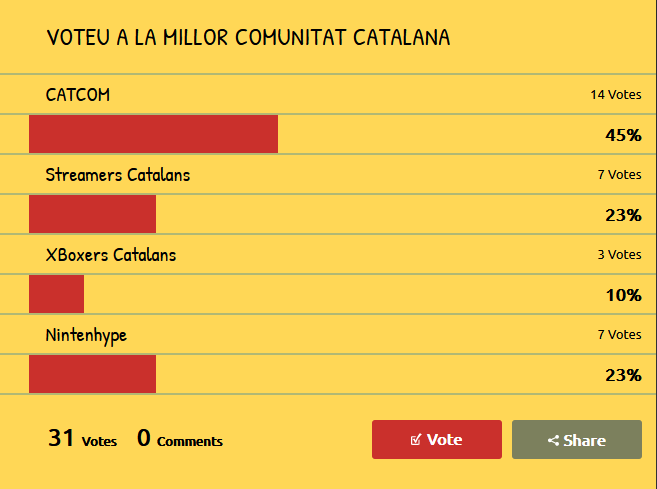Open the 0 Comments link

click(180, 438)
